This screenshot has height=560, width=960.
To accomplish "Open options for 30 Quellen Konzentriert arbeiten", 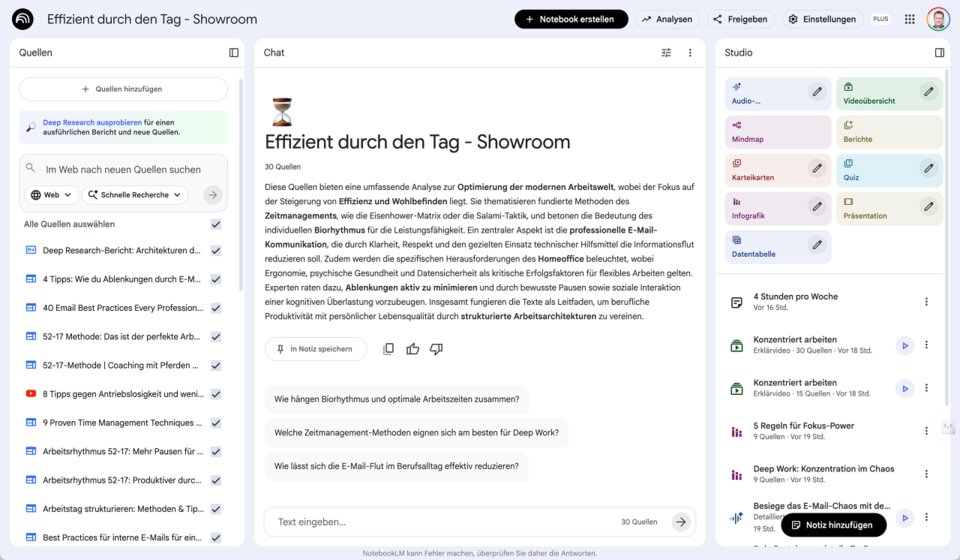I will point(926,345).
